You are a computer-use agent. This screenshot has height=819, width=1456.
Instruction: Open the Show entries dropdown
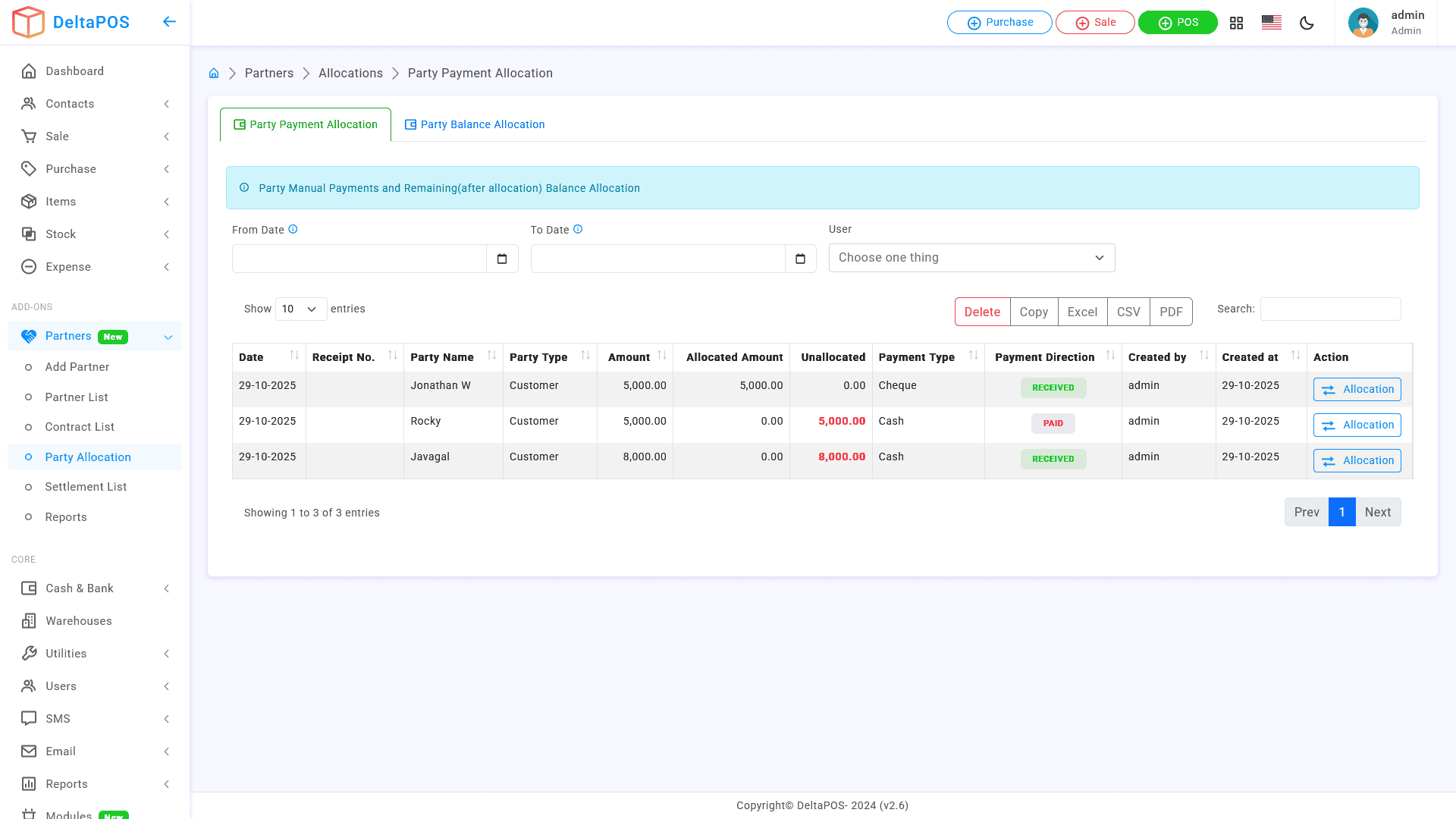click(300, 309)
